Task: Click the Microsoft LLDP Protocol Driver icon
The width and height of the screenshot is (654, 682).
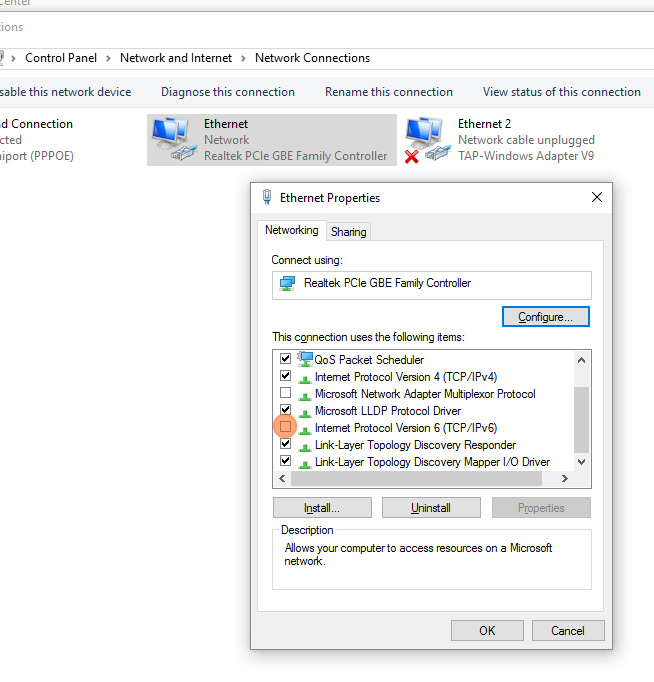Action: click(x=305, y=411)
